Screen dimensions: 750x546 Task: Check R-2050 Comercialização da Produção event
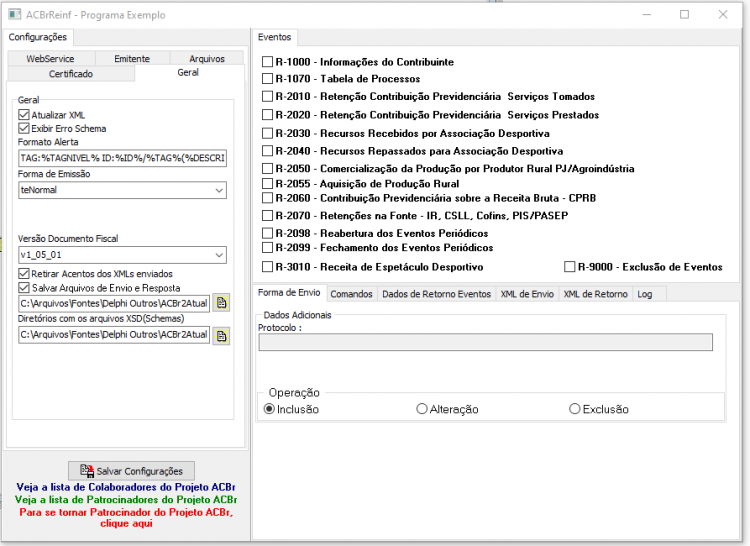(x=267, y=168)
